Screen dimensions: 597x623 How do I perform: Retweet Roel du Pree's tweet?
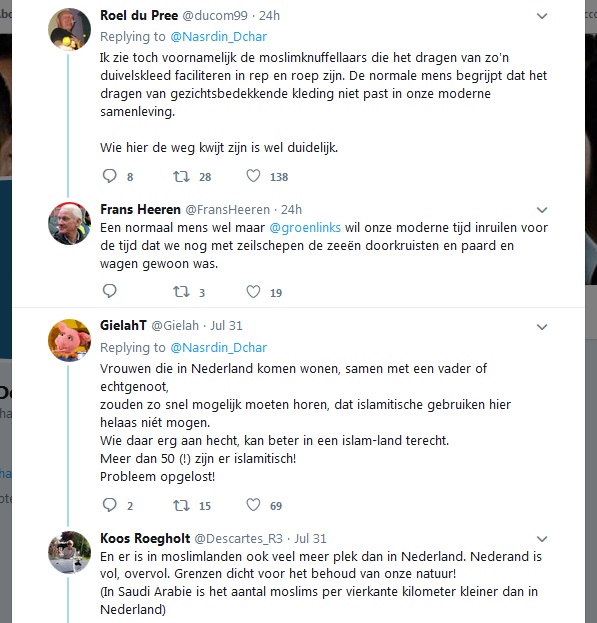click(x=181, y=176)
